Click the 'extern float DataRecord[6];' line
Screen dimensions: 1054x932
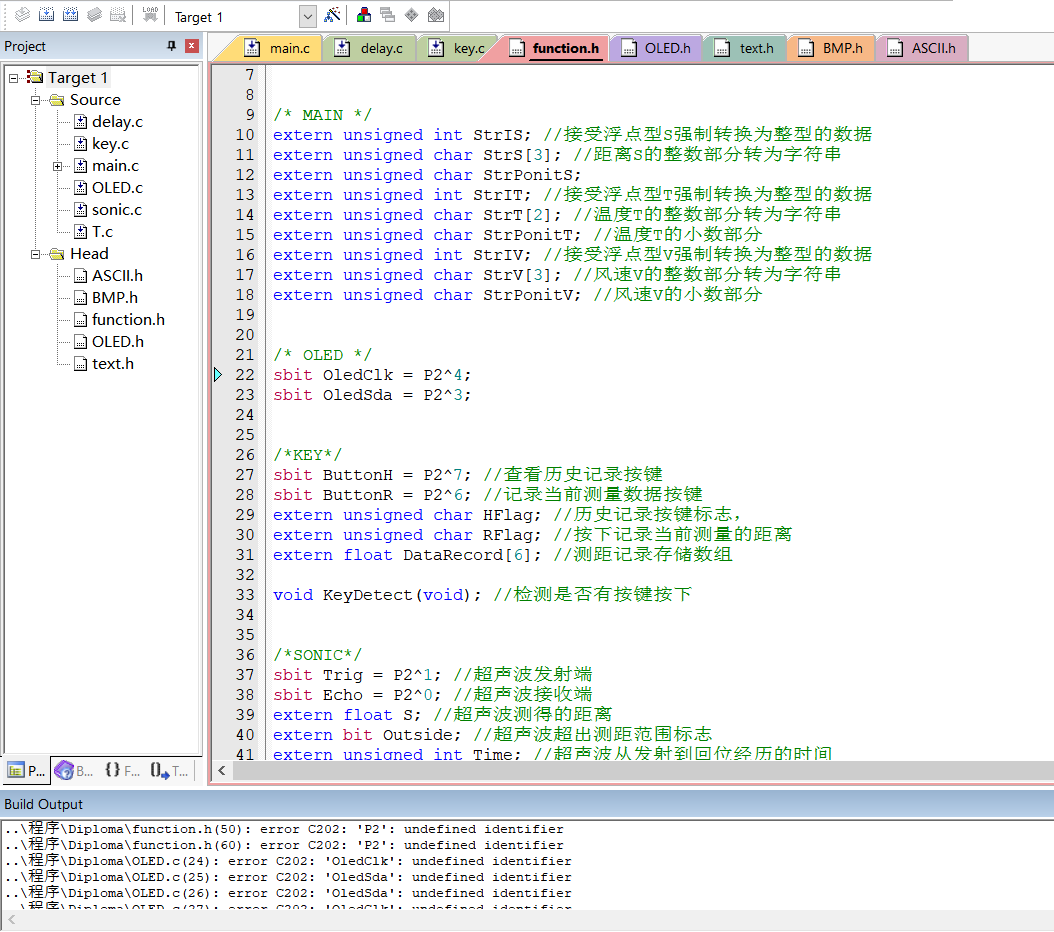tap(407, 555)
